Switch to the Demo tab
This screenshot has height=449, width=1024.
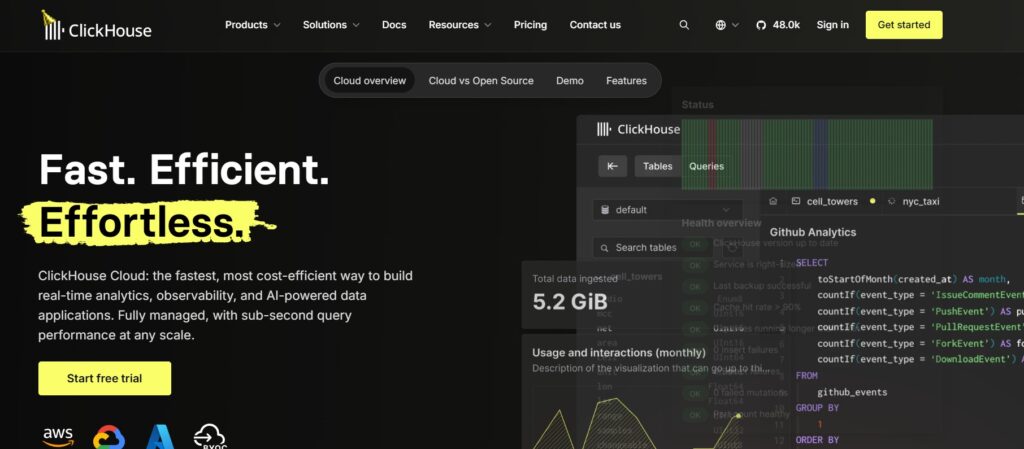(569, 80)
